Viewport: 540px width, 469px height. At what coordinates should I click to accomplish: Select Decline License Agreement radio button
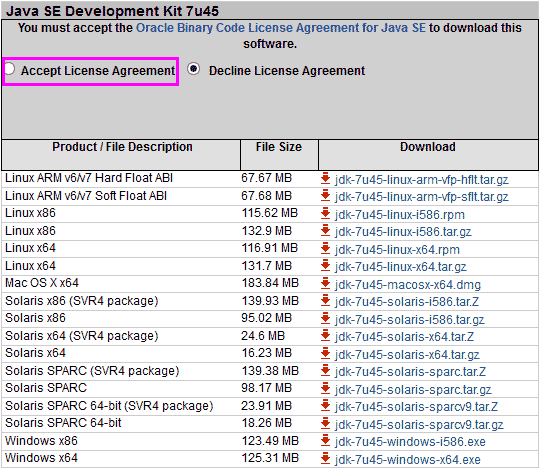coord(194,69)
